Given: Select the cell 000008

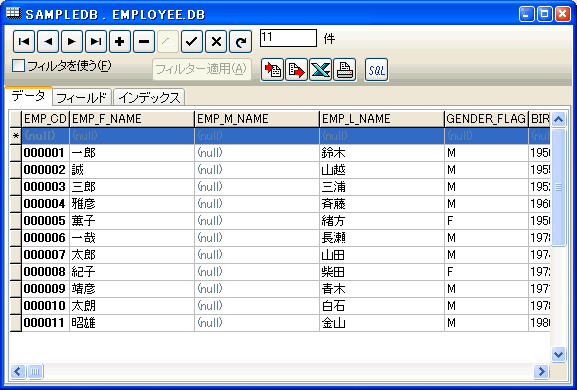Looking at the screenshot, I should 45,272.
